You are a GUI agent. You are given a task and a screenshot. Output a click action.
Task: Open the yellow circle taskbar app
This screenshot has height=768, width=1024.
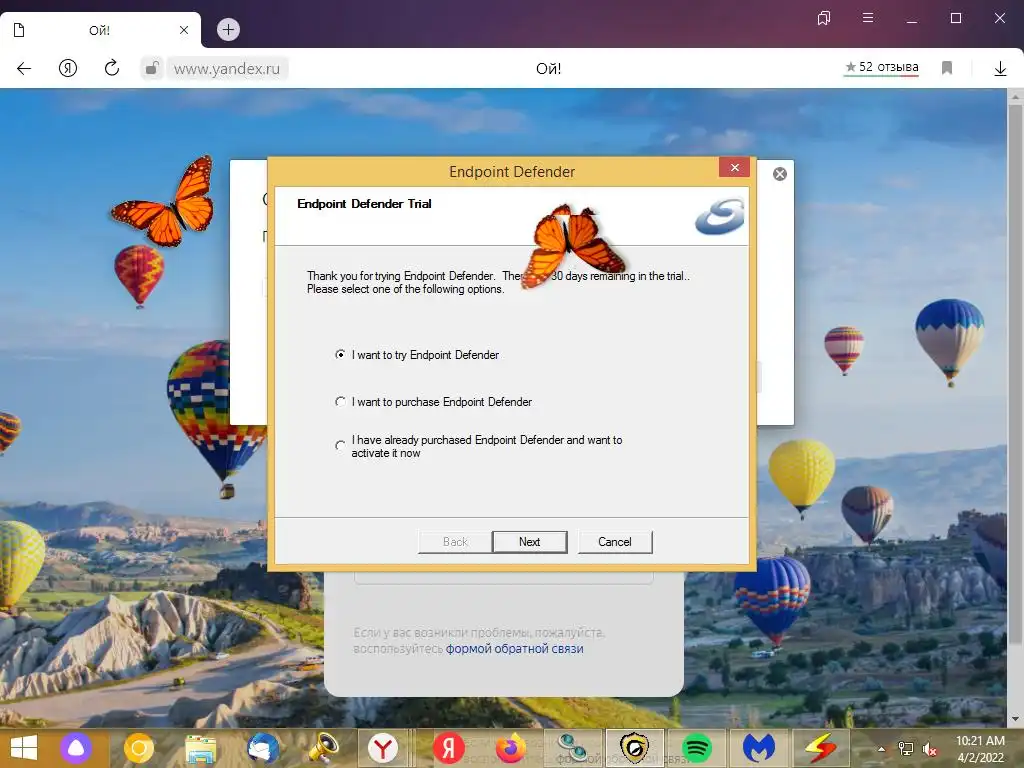coord(138,748)
